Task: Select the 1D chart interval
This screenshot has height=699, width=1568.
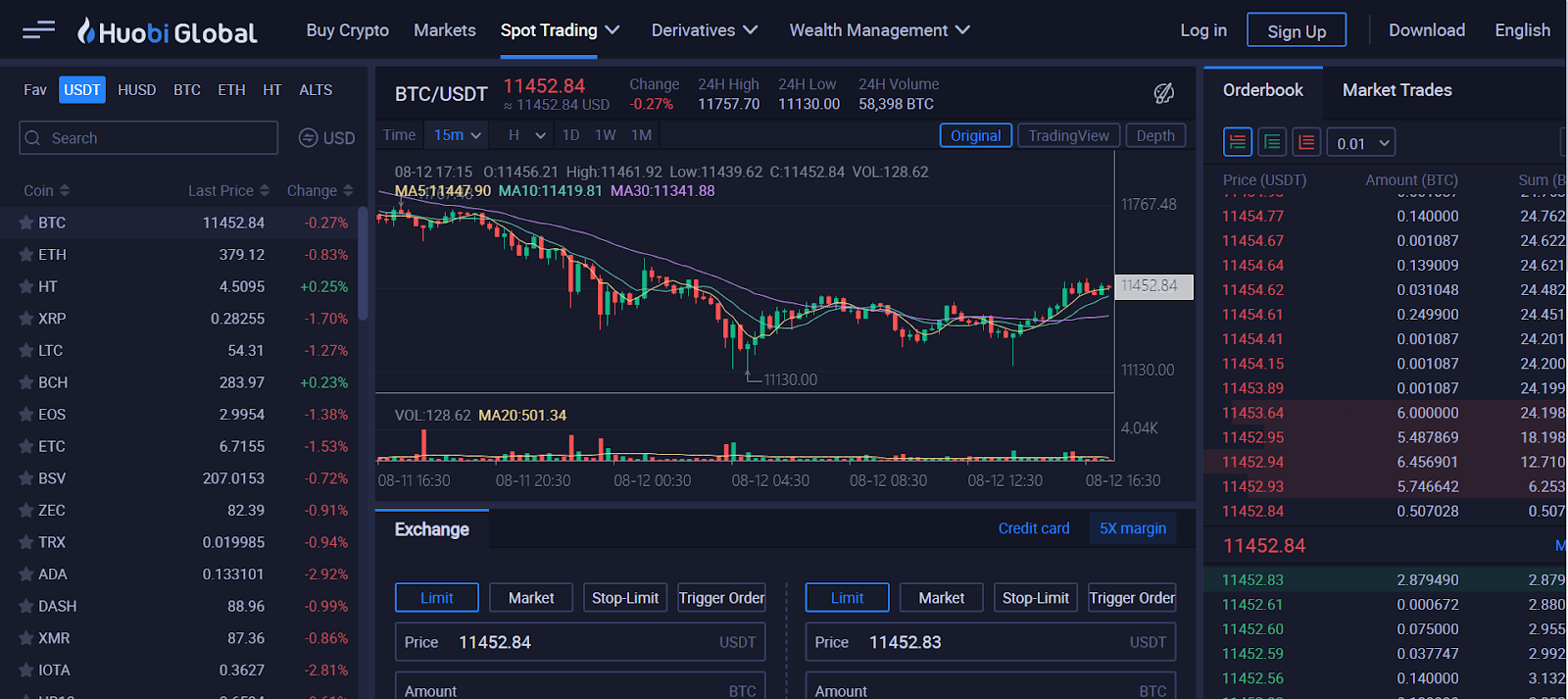Action: tap(570, 135)
